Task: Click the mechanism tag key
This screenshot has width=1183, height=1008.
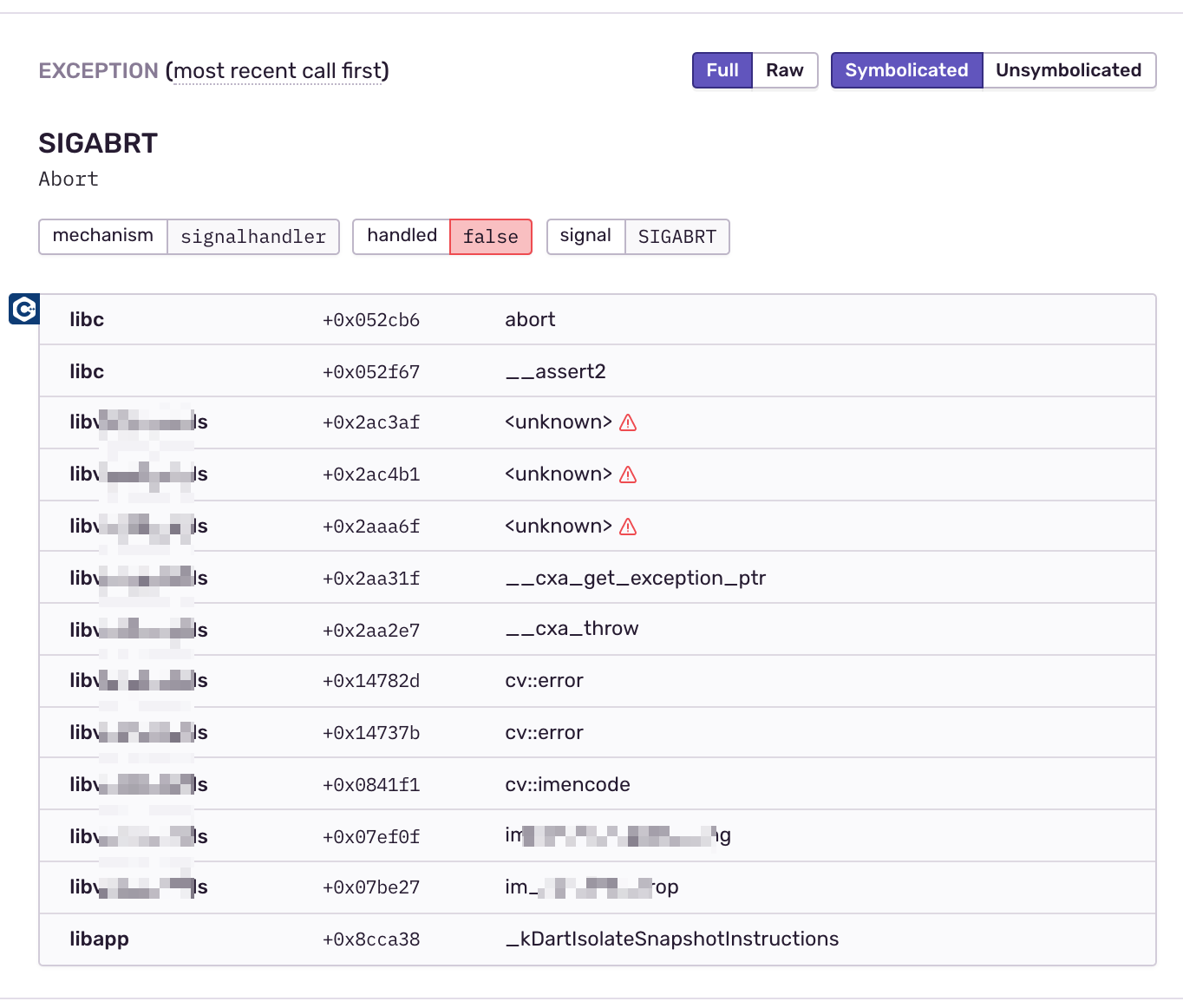Action: point(103,236)
